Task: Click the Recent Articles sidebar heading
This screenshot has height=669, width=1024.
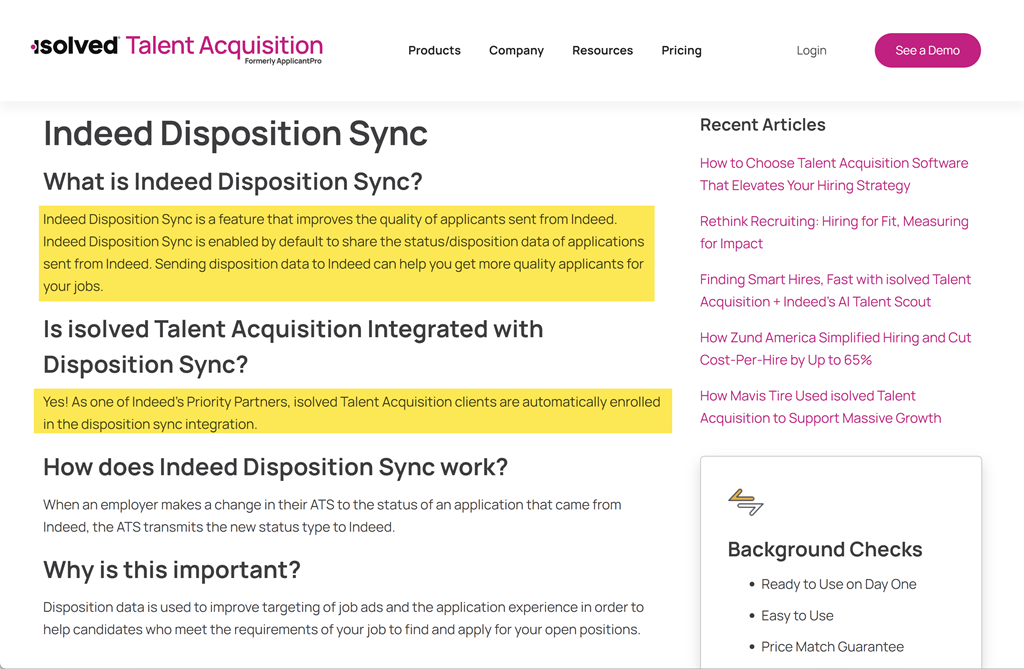Action: (x=762, y=125)
